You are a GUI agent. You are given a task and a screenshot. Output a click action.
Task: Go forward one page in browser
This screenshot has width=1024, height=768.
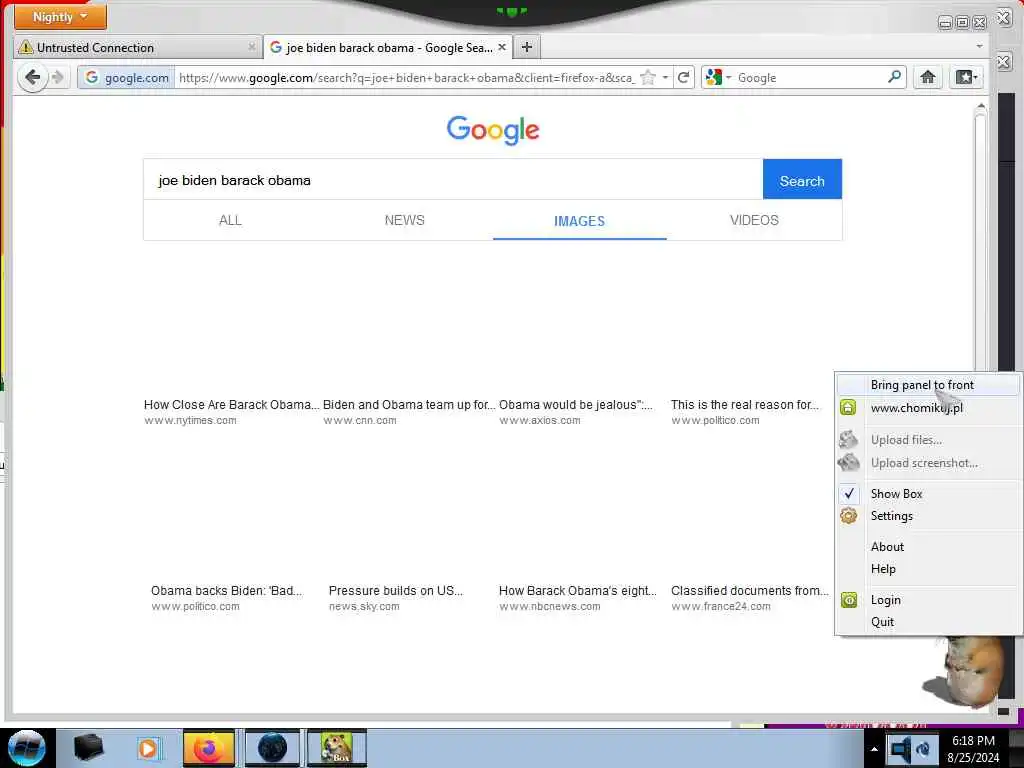pyautogui.click(x=58, y=78)
